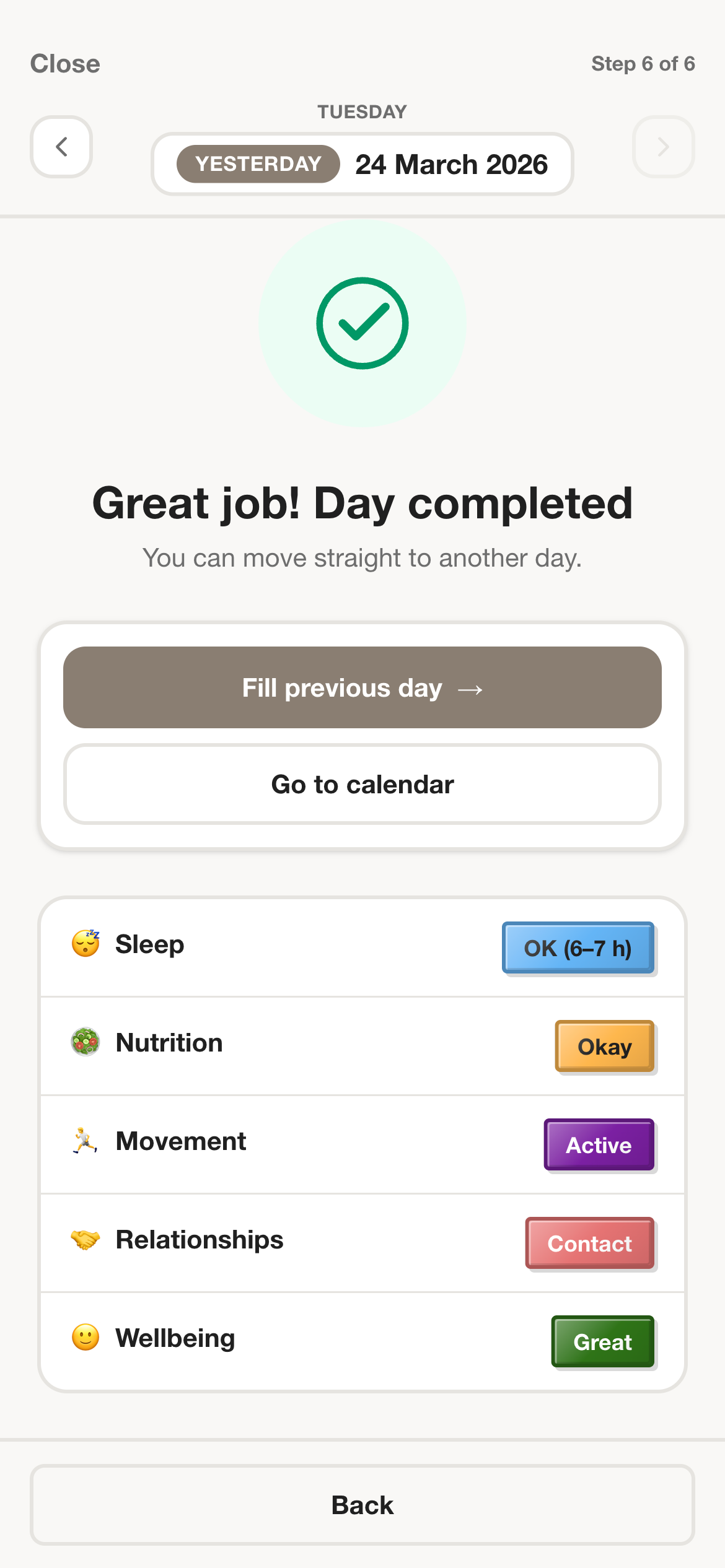Image resolution: width=725 pixels, height=1568 pixels.
Task: Toggle the Nutrition rating Okay
Action: tap(604, 1047)
